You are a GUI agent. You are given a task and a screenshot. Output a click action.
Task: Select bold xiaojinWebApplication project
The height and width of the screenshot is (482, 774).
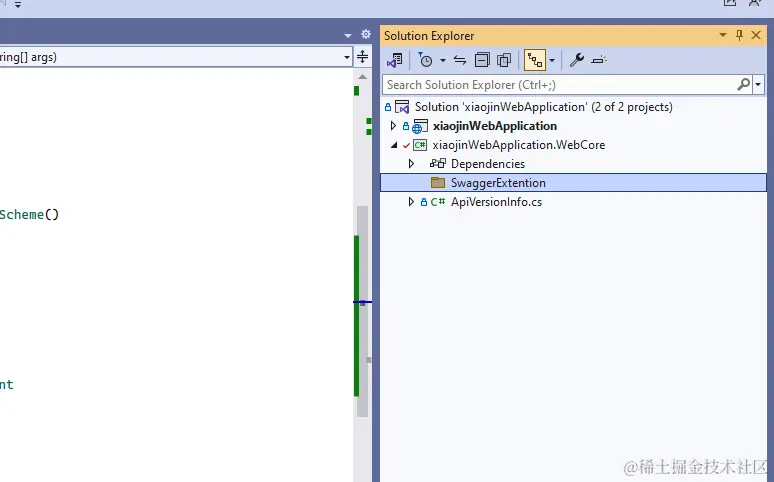(x=495, y=126)
